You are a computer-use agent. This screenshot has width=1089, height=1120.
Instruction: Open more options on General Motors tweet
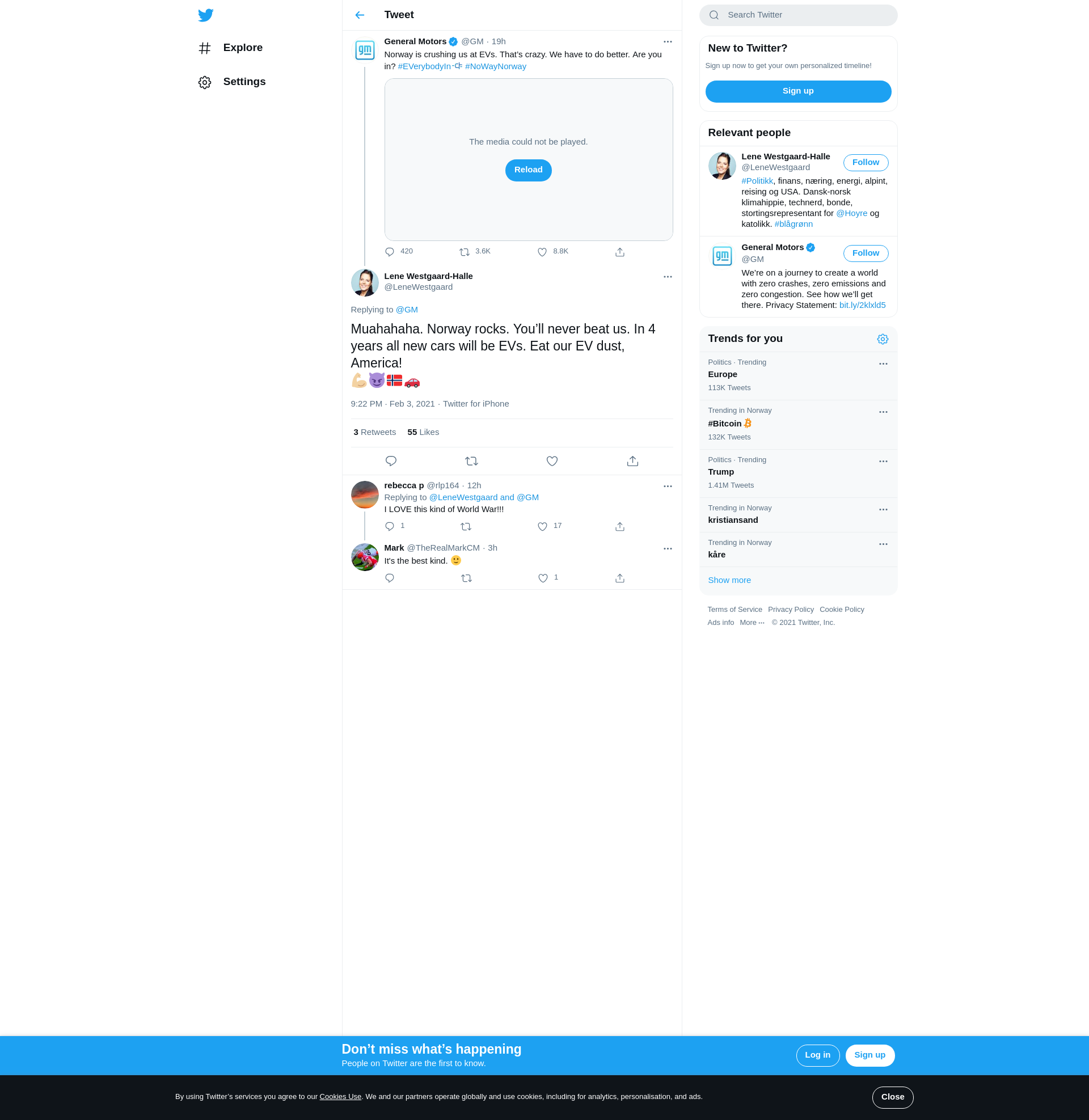pyautogui.click(x=668, y=42)
